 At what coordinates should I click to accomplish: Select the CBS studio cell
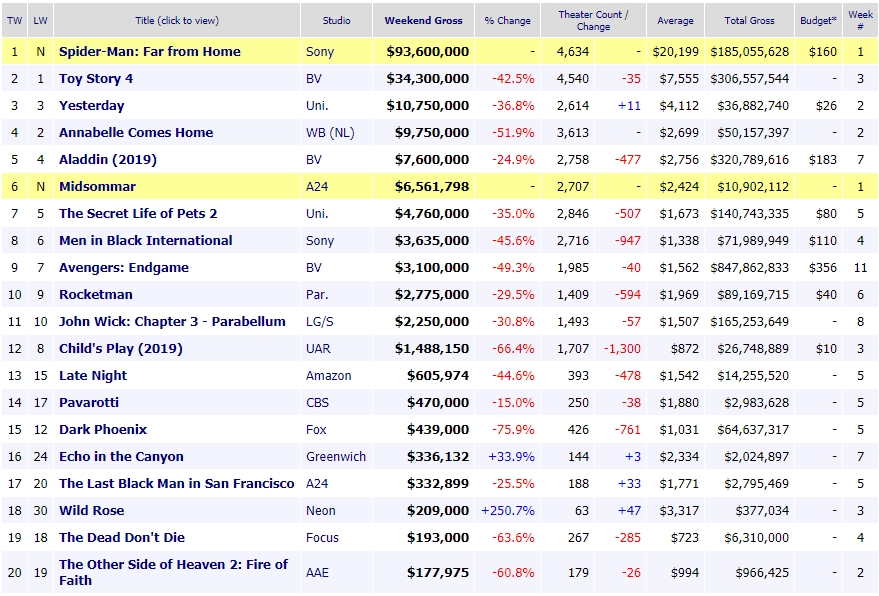pos(317,402)
